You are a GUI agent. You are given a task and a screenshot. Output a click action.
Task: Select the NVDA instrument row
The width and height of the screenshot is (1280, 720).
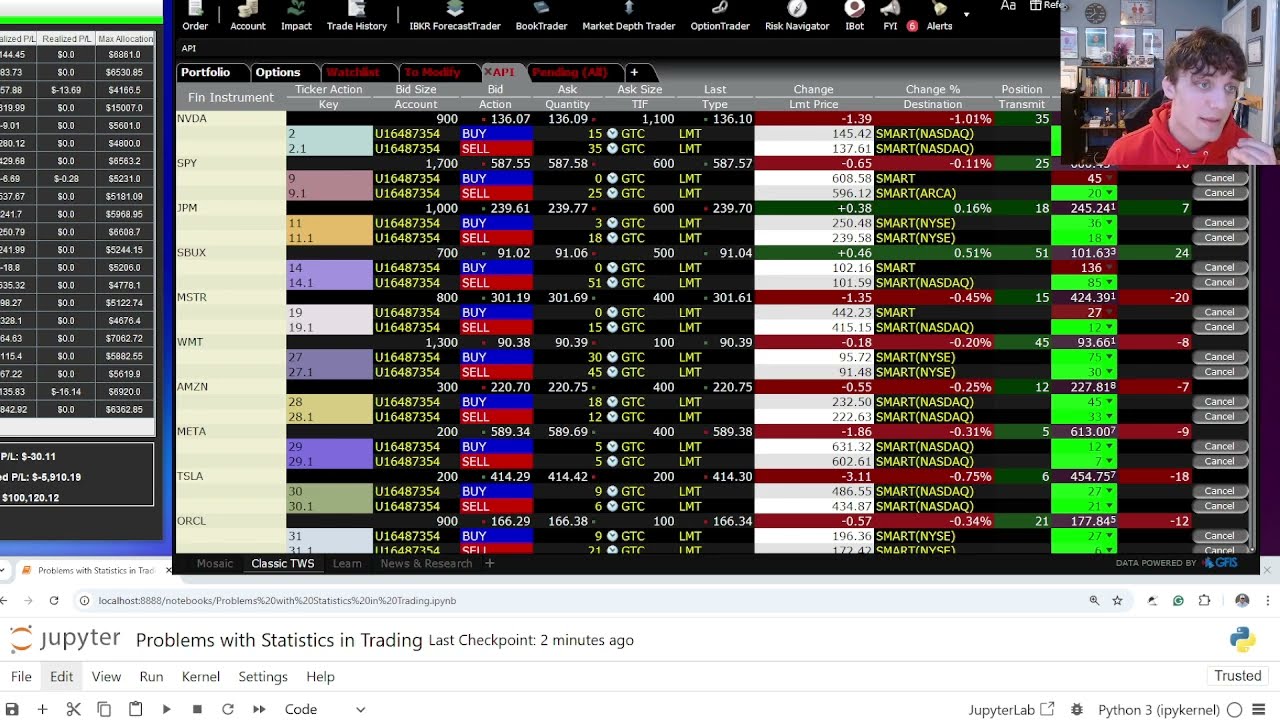[230, 118]
